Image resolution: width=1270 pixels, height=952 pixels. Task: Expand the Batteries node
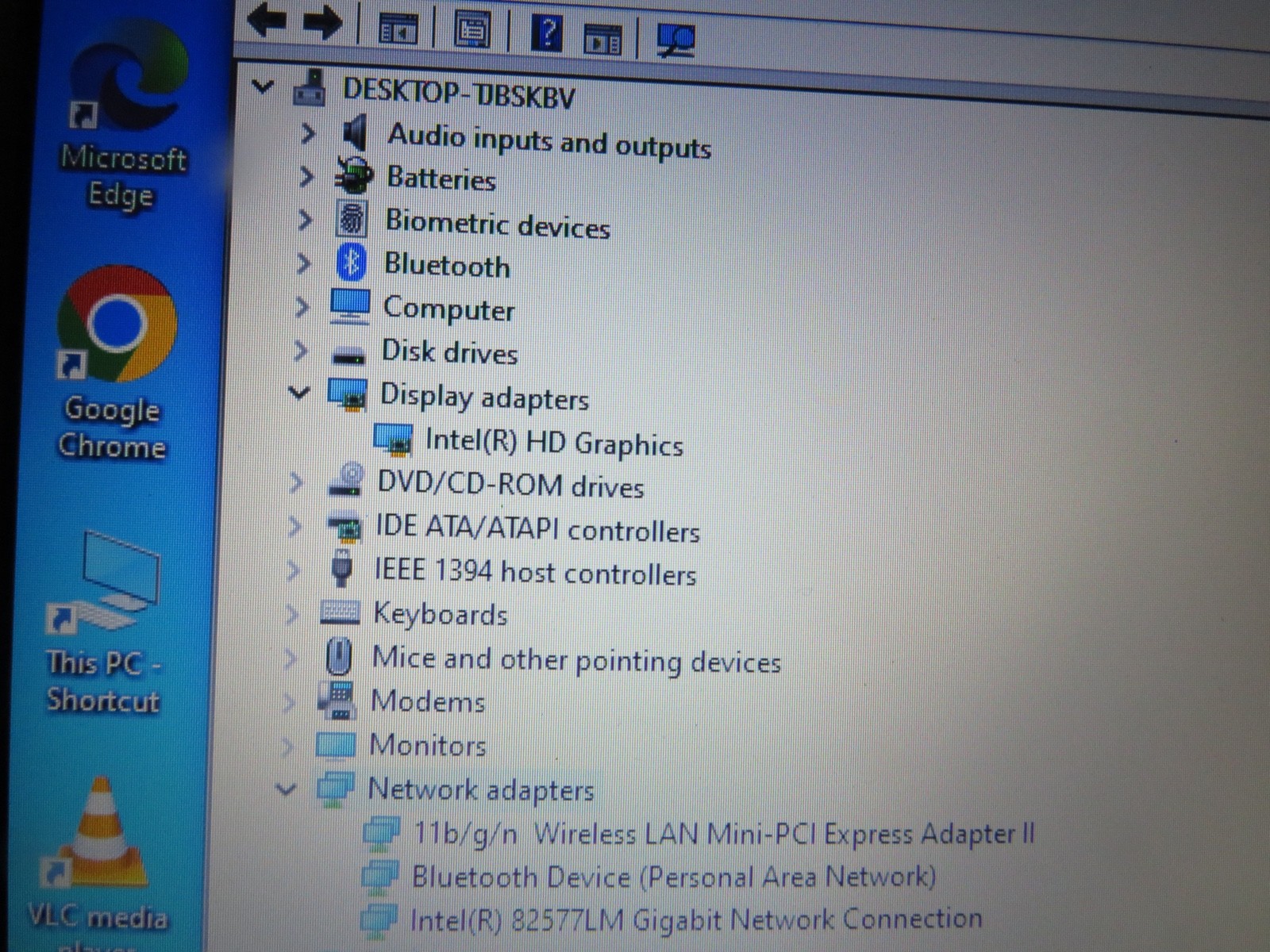coord(306,175)
